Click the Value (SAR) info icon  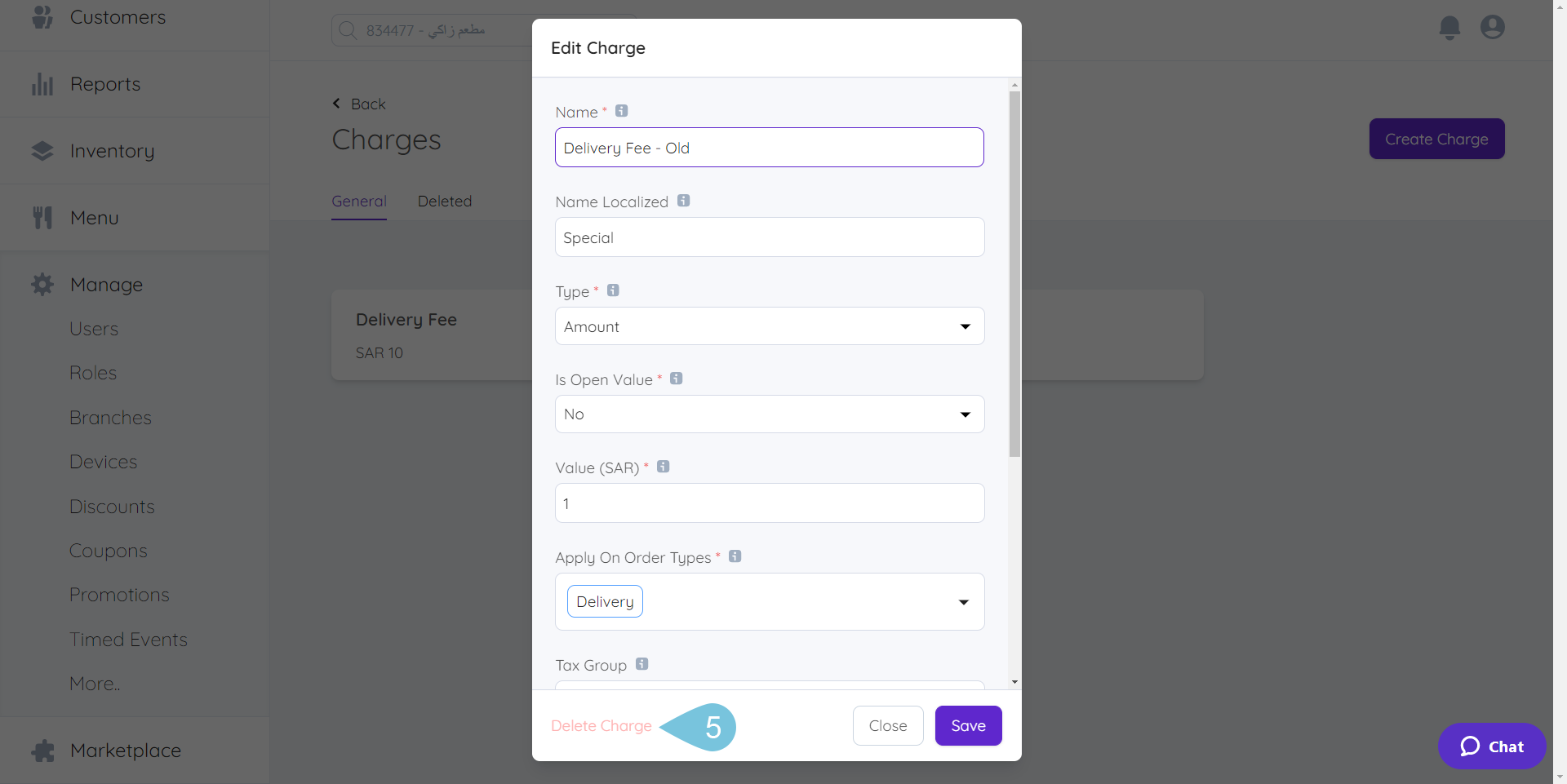click(663, 467)
